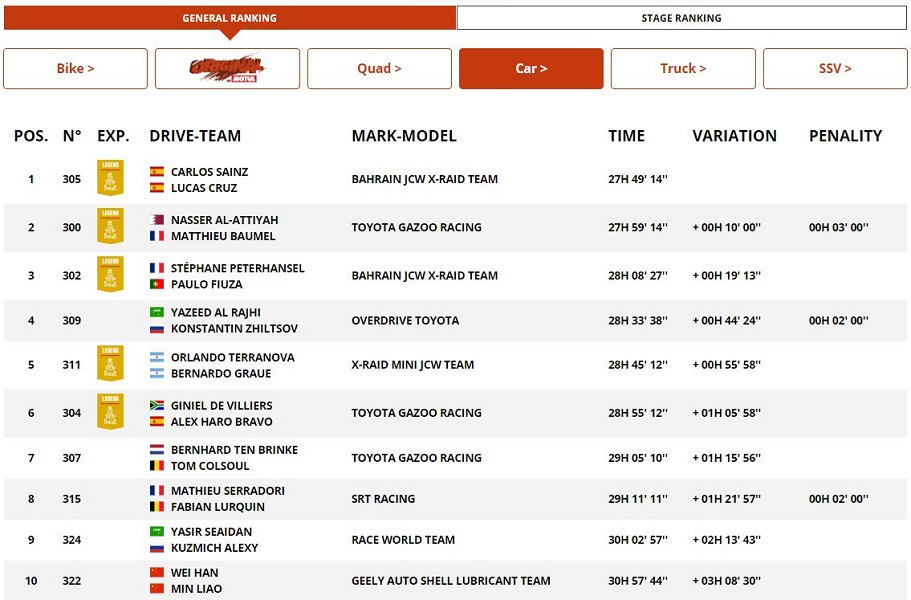The height and width of the screenshot is (600, 911).
Task: Click the TIME column header
Action: (x=626, y=136)
